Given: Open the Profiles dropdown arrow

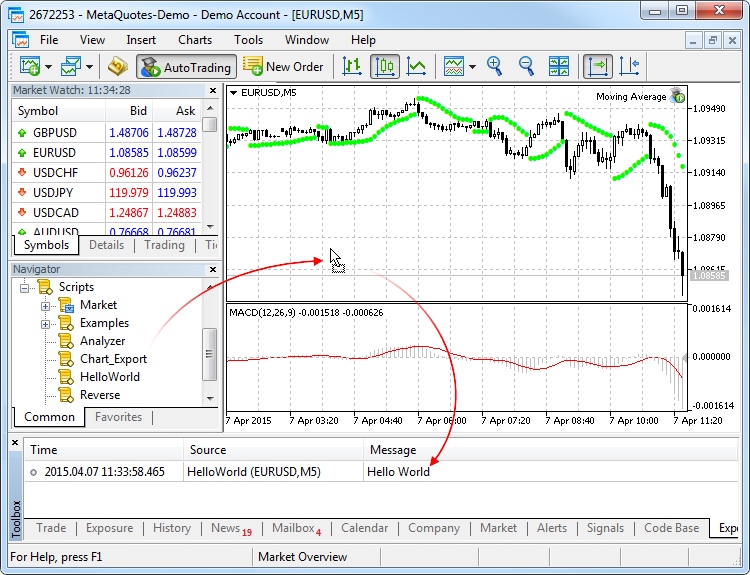Looking at the screenshot, I should coord(89,67).
